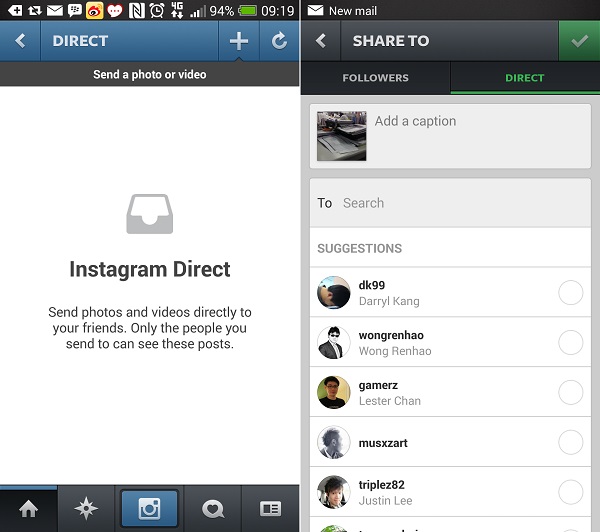Confirm sharing with the green checkmark
This screenshot has height=532, width=600.
(579, 41)
